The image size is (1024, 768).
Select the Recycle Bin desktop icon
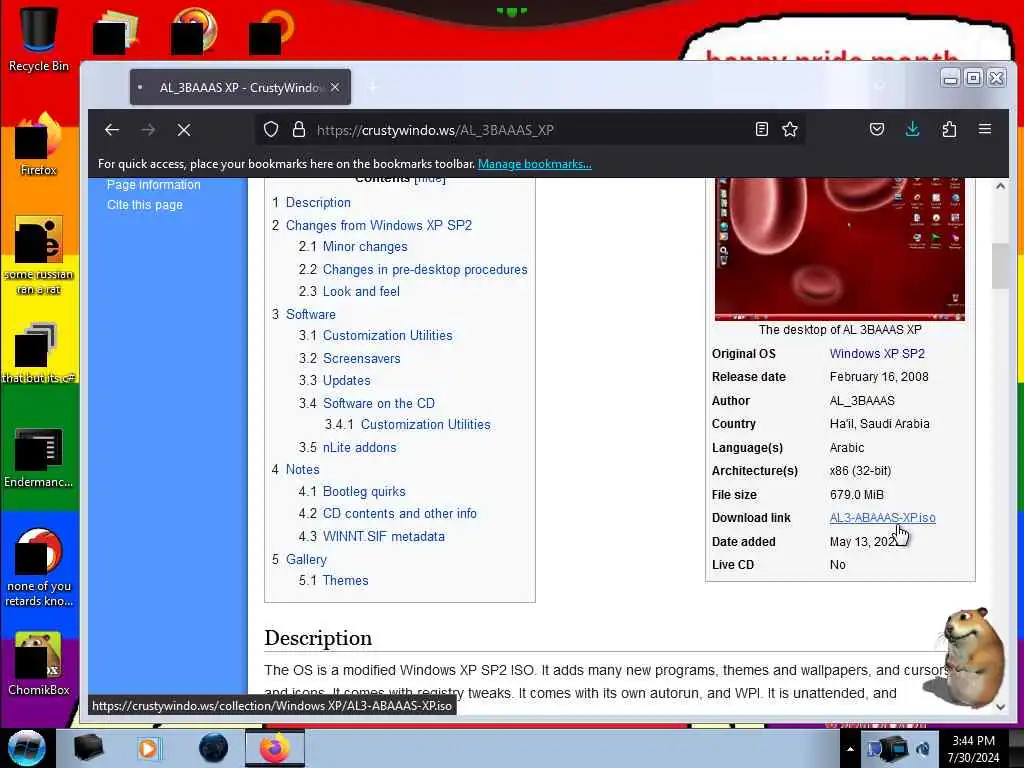click(39, 39)
